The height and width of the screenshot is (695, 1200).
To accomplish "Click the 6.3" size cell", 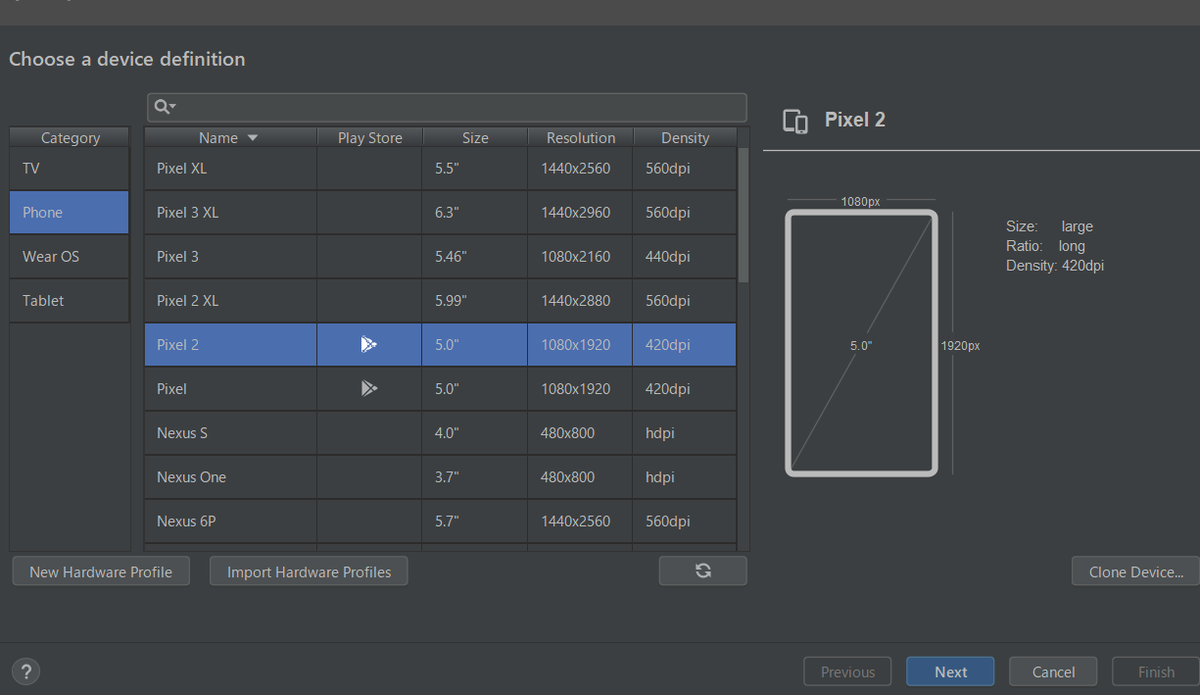I will (x=475, y=212).
